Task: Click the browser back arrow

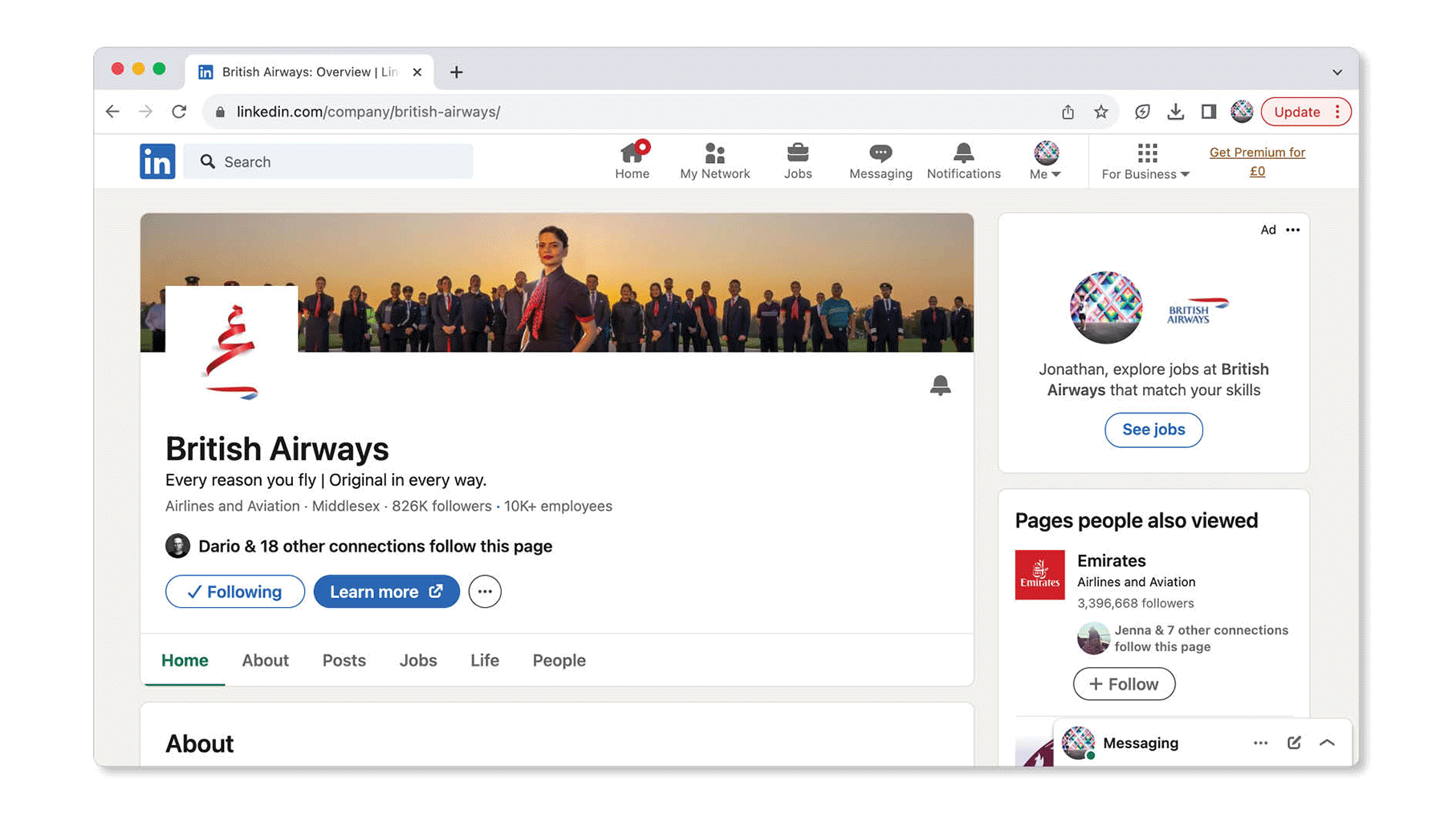Action: pyautogui.click(x=112, y=112)
